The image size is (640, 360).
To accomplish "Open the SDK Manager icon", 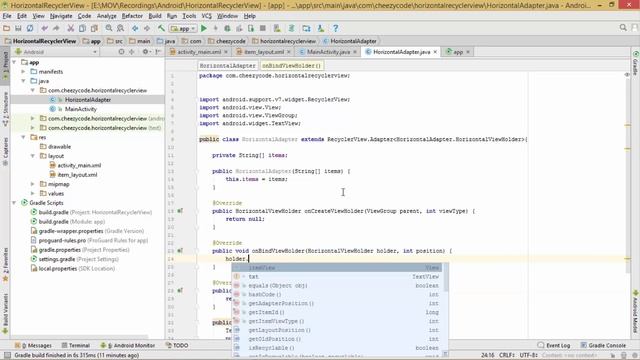I will (321, 28).
